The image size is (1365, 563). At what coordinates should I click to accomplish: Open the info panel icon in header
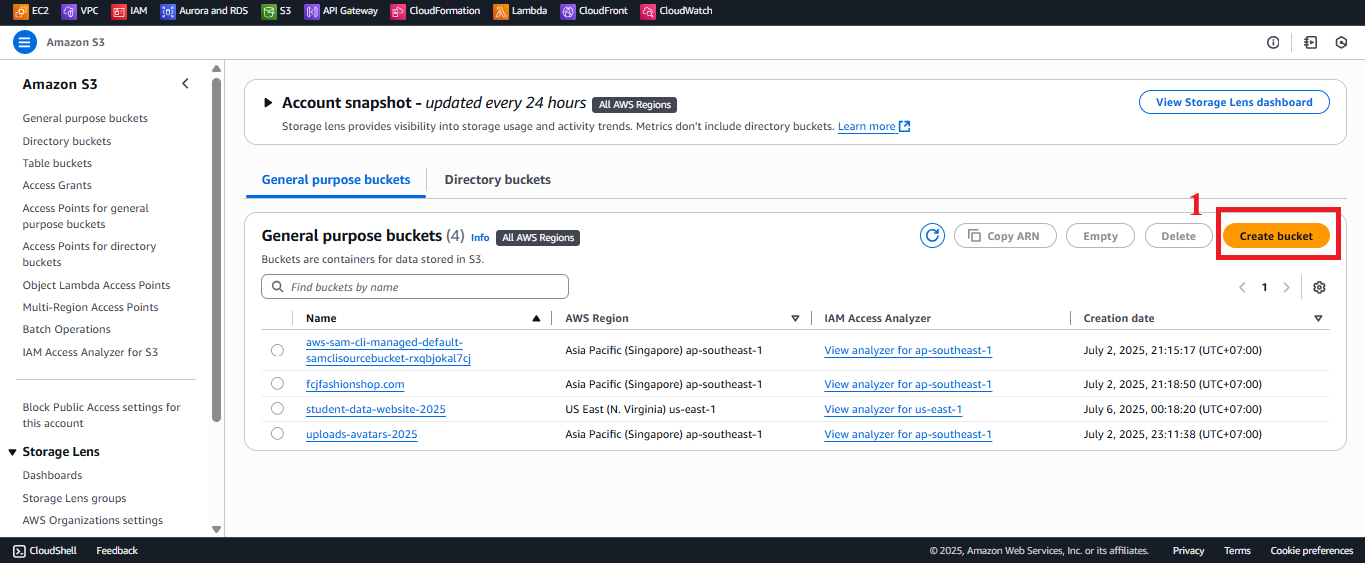tap(1273, 42)
